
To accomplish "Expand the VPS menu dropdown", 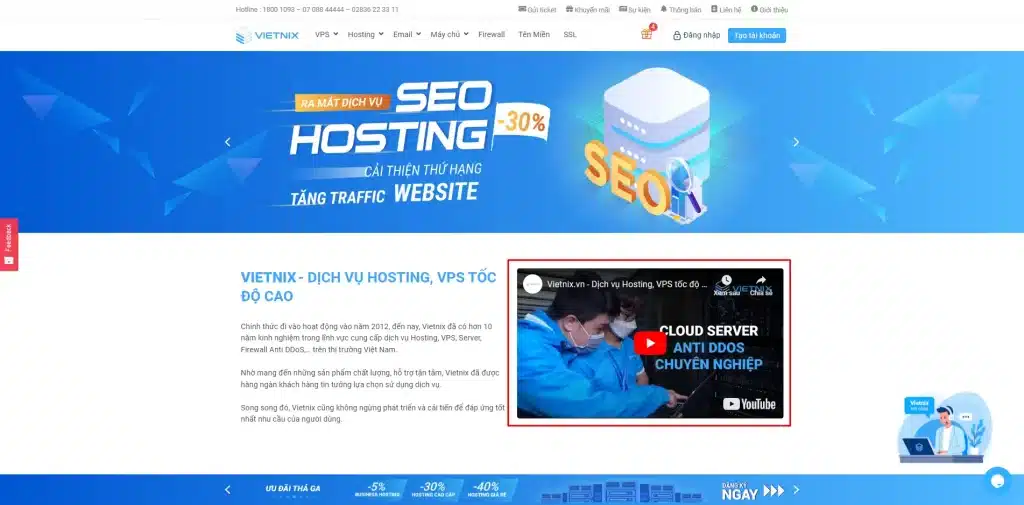I will pos(326,35).
